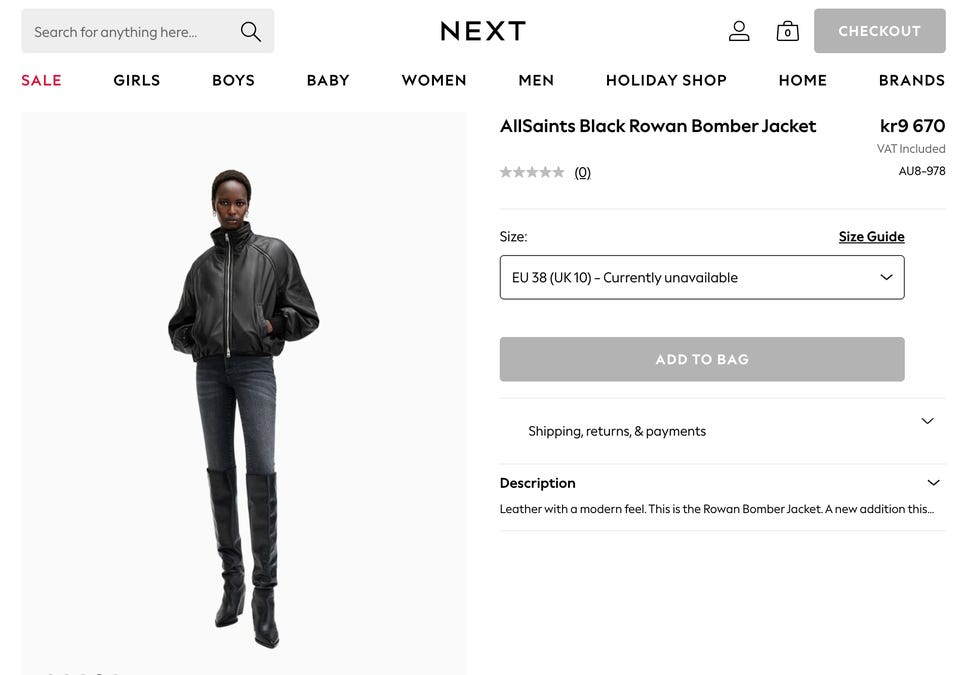Open the Size Guide link
The width and height of the screenshot is (960, 675).
pyautogui.click(x=871, y=236)
